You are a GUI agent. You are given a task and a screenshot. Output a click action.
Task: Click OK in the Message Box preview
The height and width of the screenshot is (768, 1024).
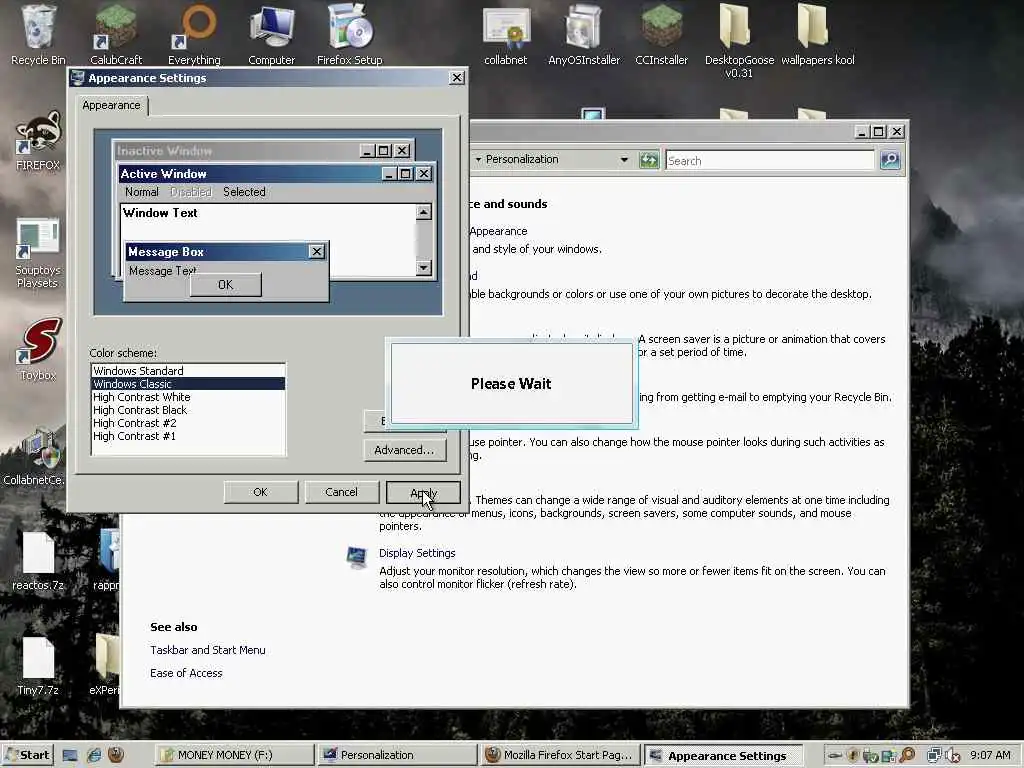coord(225,285)
